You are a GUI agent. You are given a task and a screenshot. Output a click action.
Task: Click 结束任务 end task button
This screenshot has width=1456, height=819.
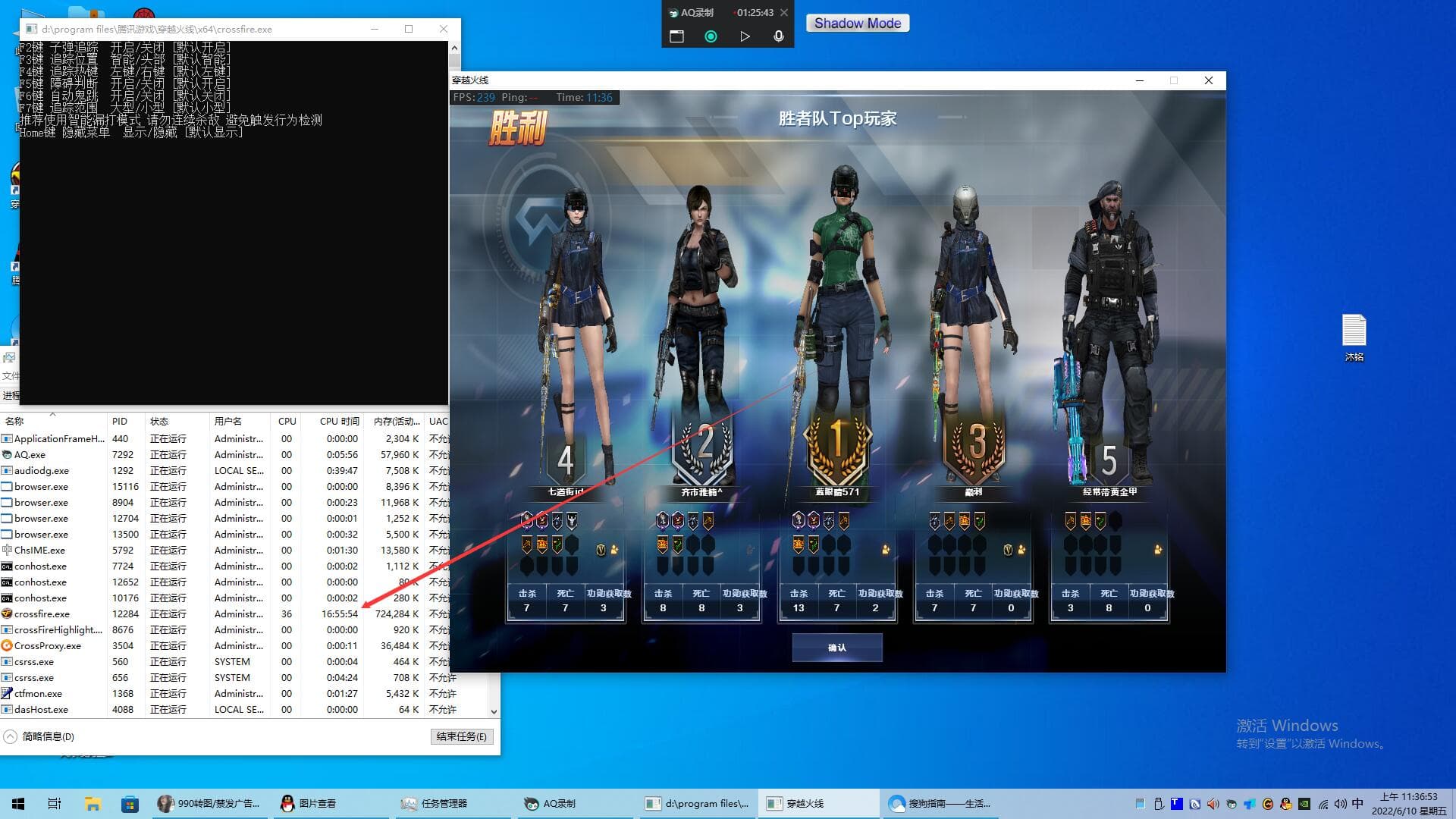pos(462,736)
